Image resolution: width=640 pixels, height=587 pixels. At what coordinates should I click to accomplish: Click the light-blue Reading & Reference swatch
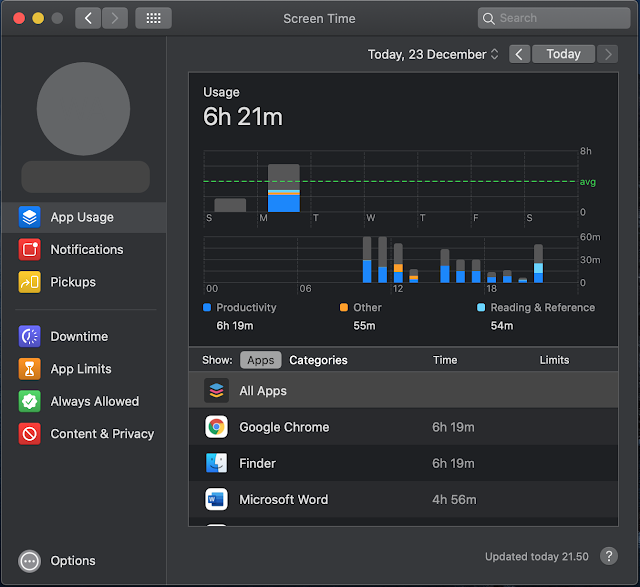coord(481,307)
